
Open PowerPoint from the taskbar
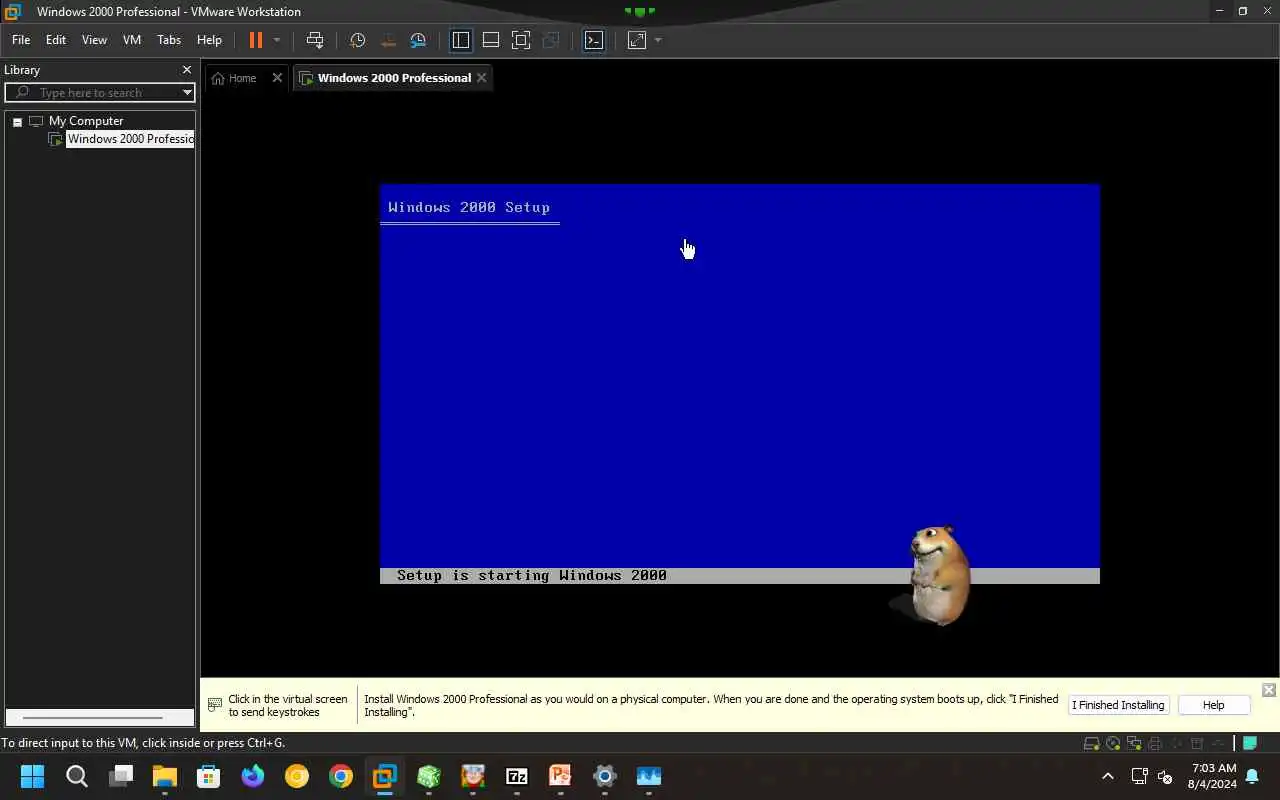click(x=561, y=776)
